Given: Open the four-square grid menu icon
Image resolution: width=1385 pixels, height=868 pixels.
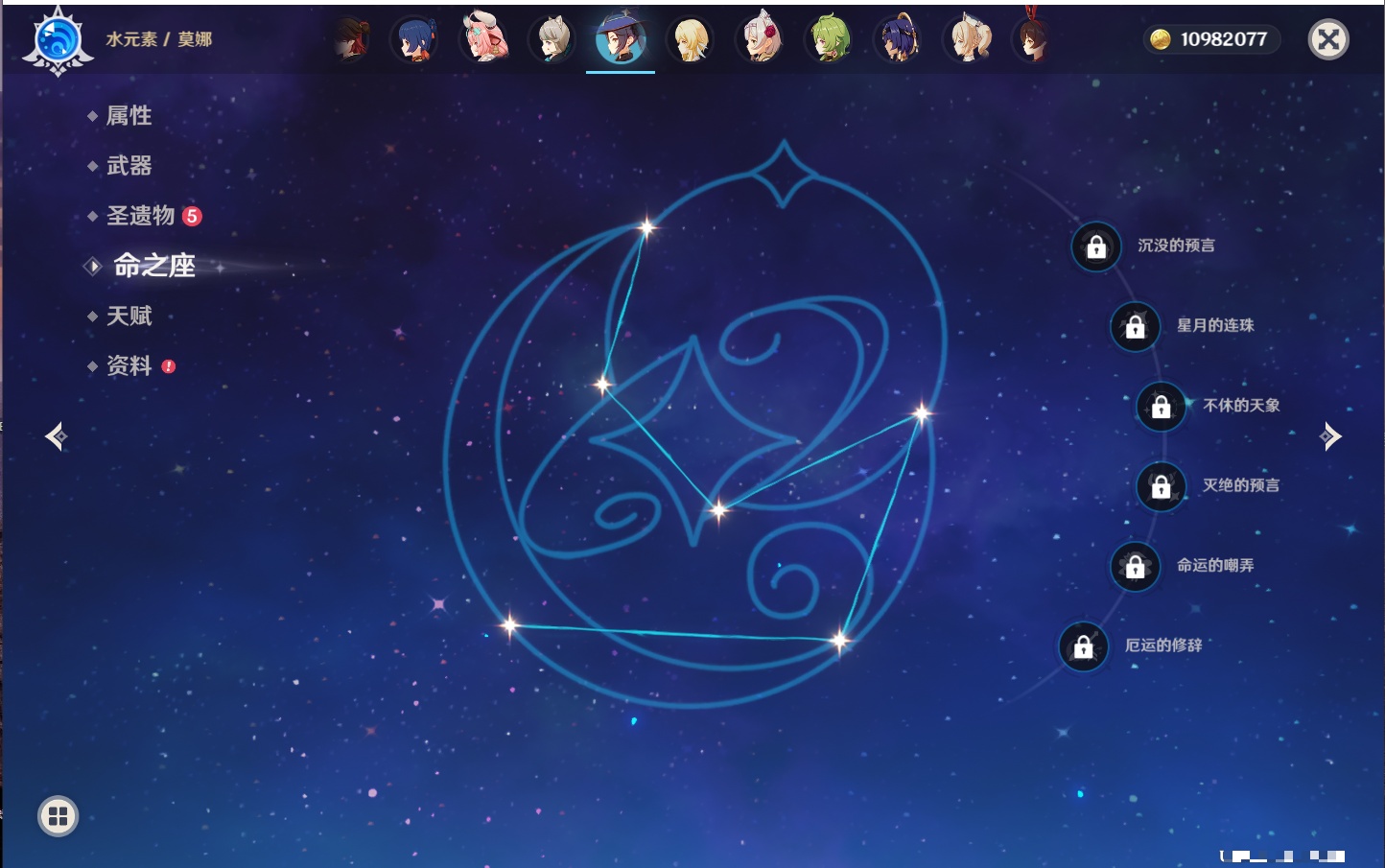Looking at the screenshot, I should pyautogui.click(x=58, y=816).
